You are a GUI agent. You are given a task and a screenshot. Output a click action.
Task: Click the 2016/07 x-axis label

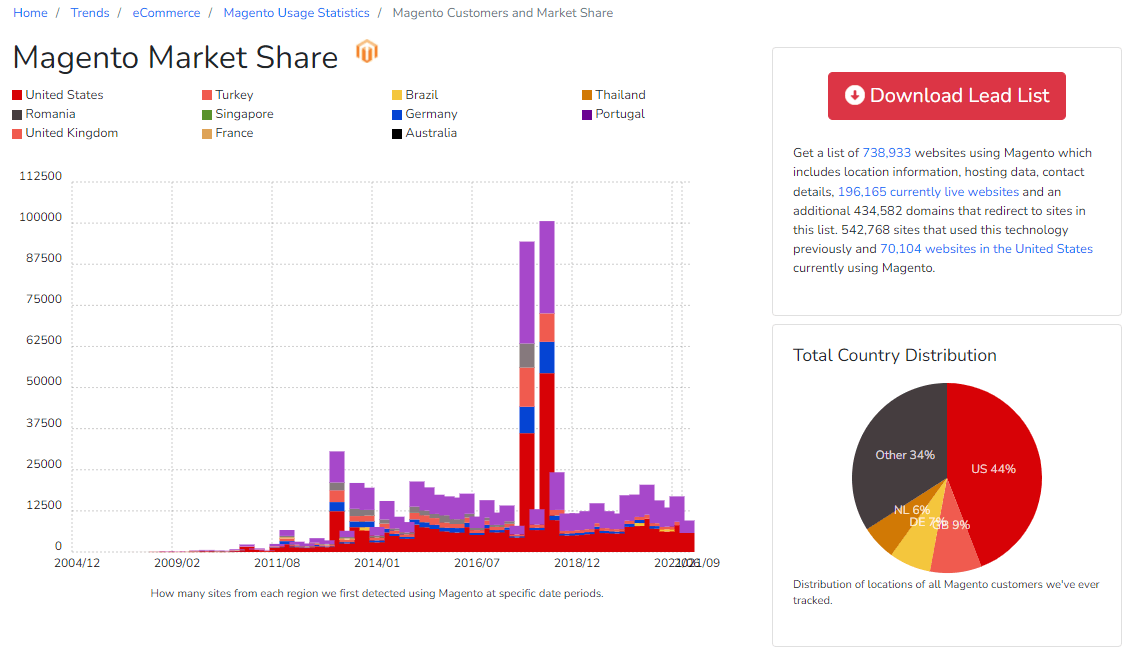[477, 563]
